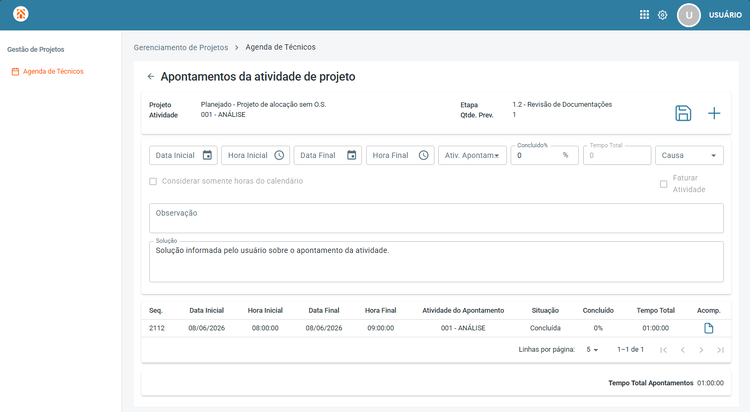
Task: Open Acomp. document icon for row 2112
Action: coord(708,328)
